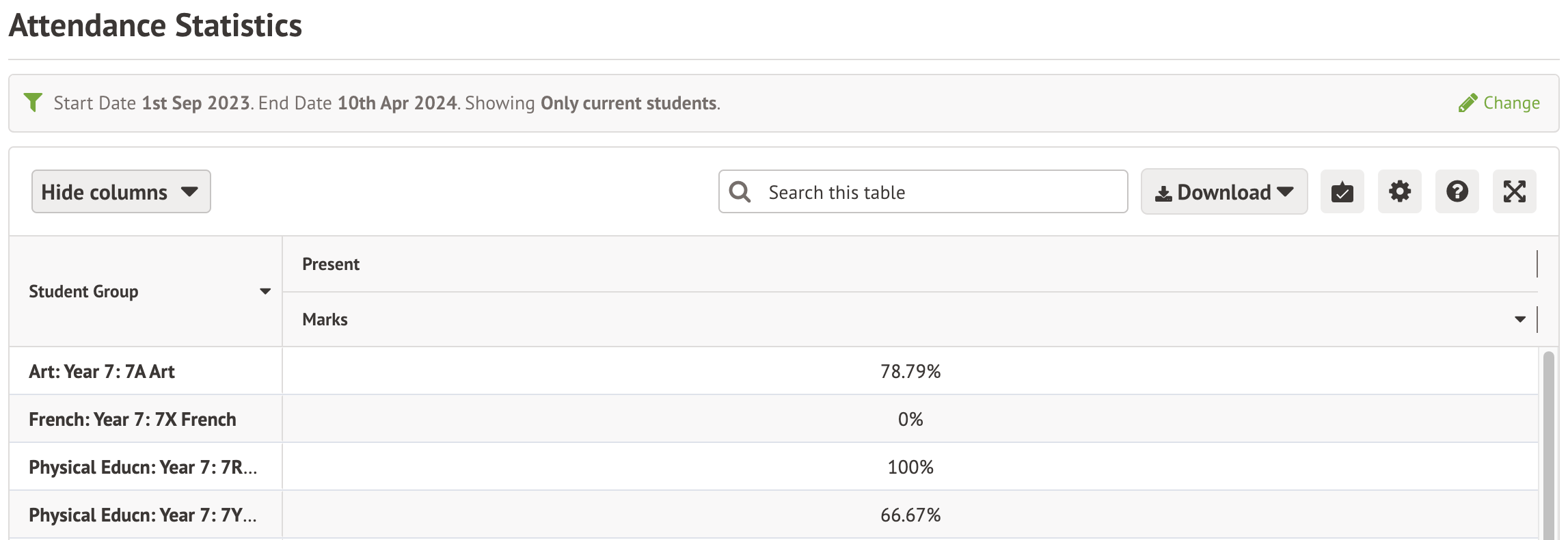
Task: Open the Download dropdown menu
Action: click(x=1224, y=192)
